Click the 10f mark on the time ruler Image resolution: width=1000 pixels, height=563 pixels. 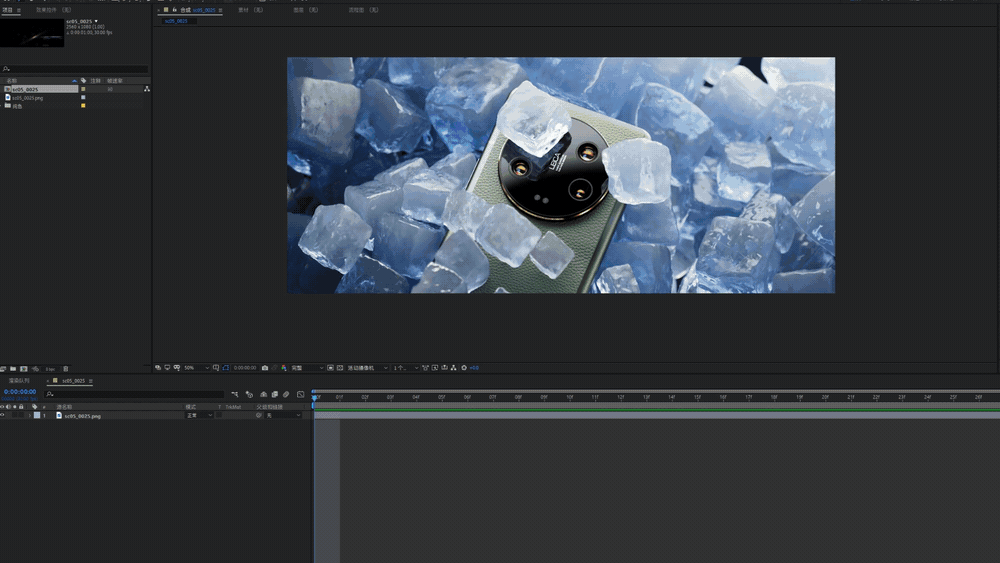pyautogui.click(x=570, y=397)
